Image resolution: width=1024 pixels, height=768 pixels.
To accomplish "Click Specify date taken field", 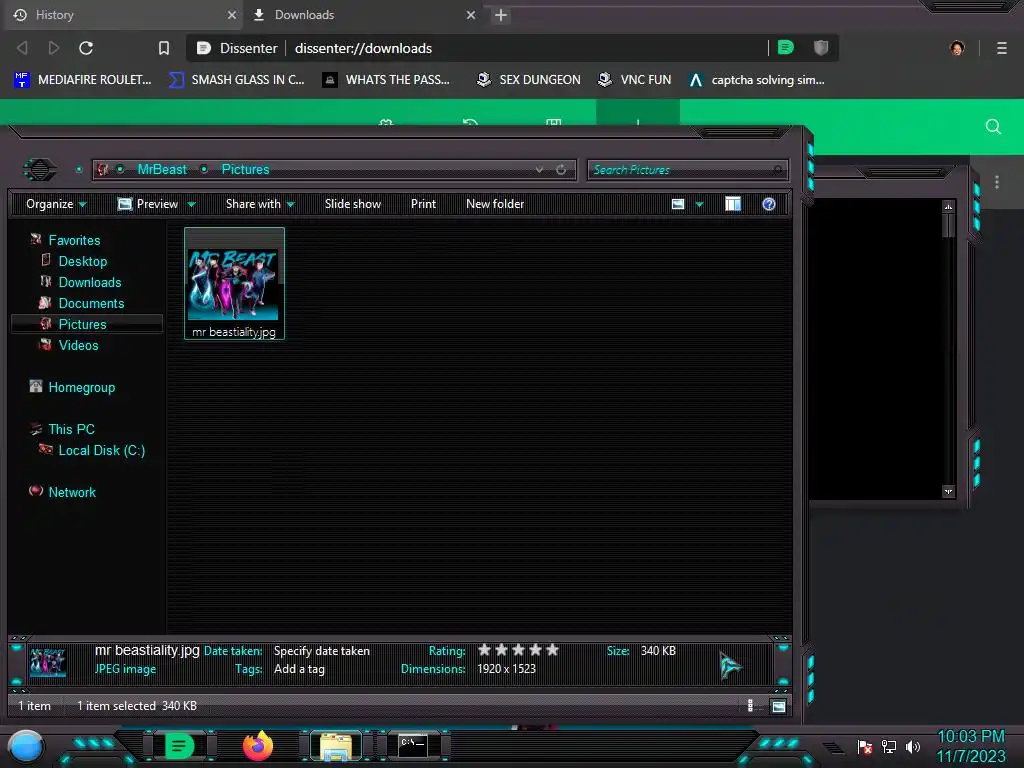I will [x=322, y=650].
